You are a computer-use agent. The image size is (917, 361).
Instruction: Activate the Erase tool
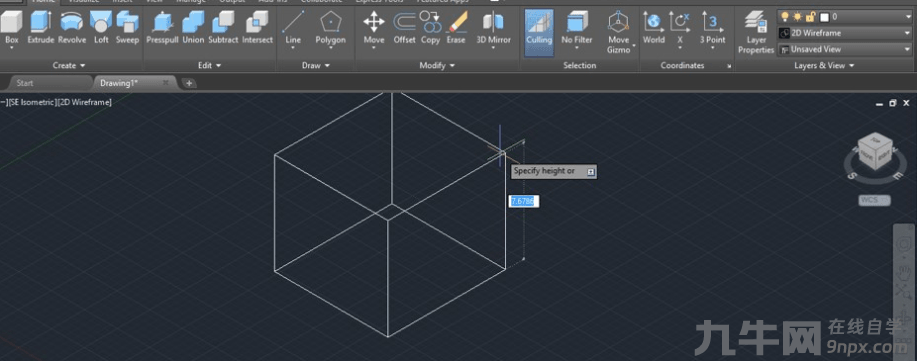pos(456,27)
